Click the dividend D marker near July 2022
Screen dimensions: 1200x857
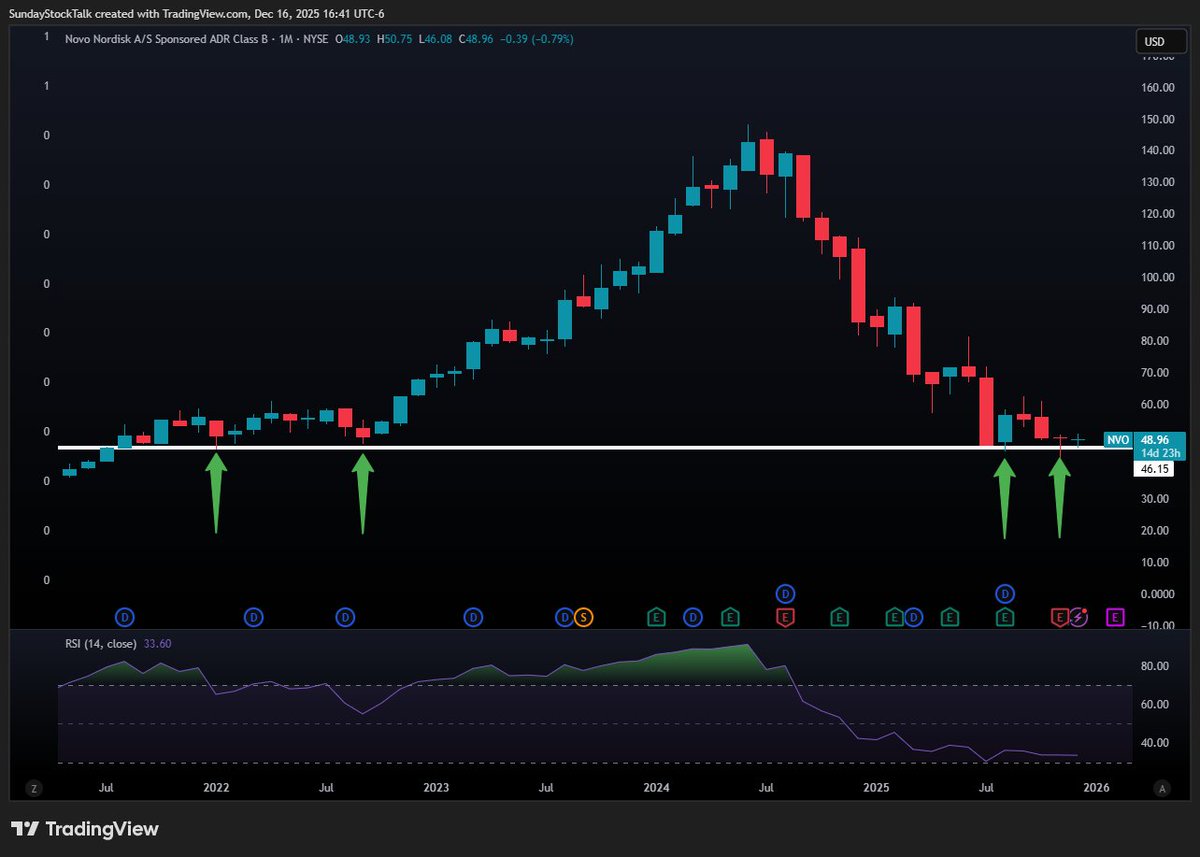point(346,617)
